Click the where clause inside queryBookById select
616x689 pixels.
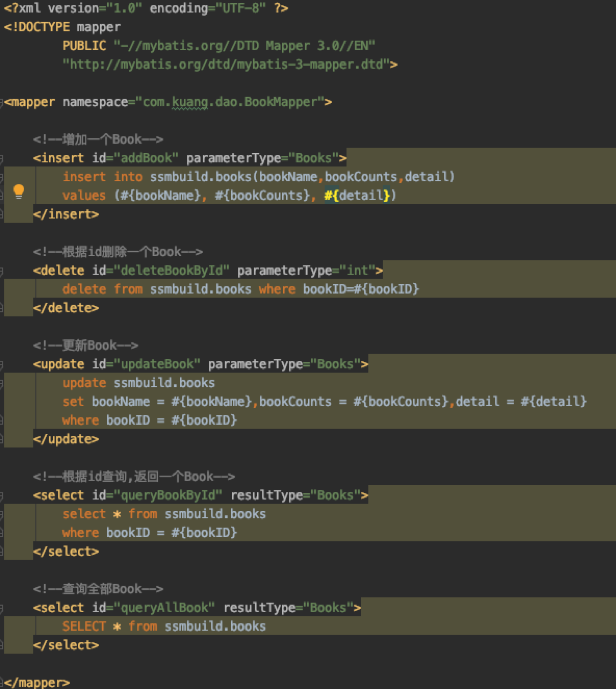tap(149, 533)
